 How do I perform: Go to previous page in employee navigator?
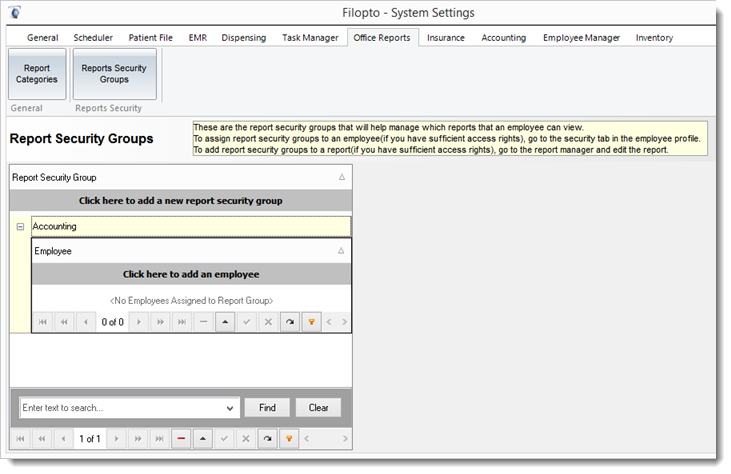point(64,322)
